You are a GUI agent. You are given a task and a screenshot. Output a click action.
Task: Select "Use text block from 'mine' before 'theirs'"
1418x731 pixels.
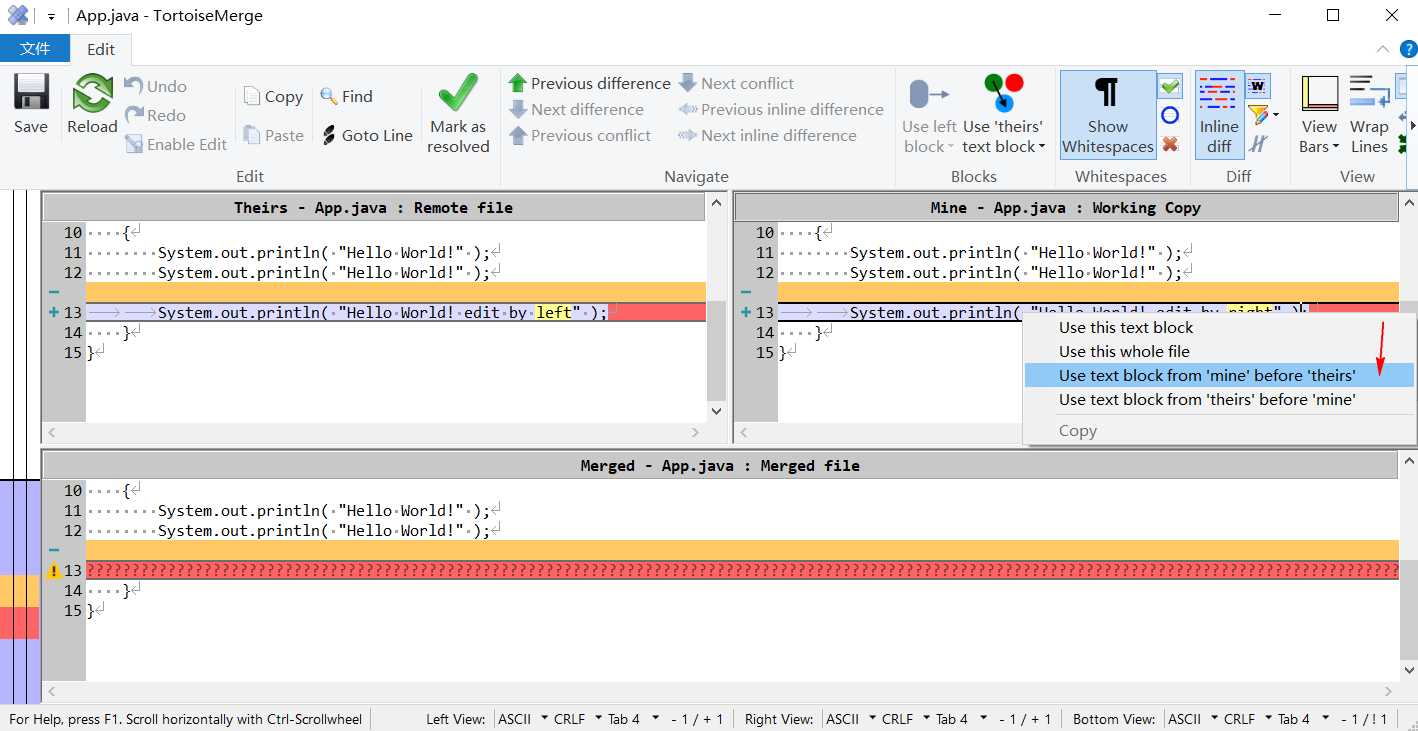[1219, 375]
